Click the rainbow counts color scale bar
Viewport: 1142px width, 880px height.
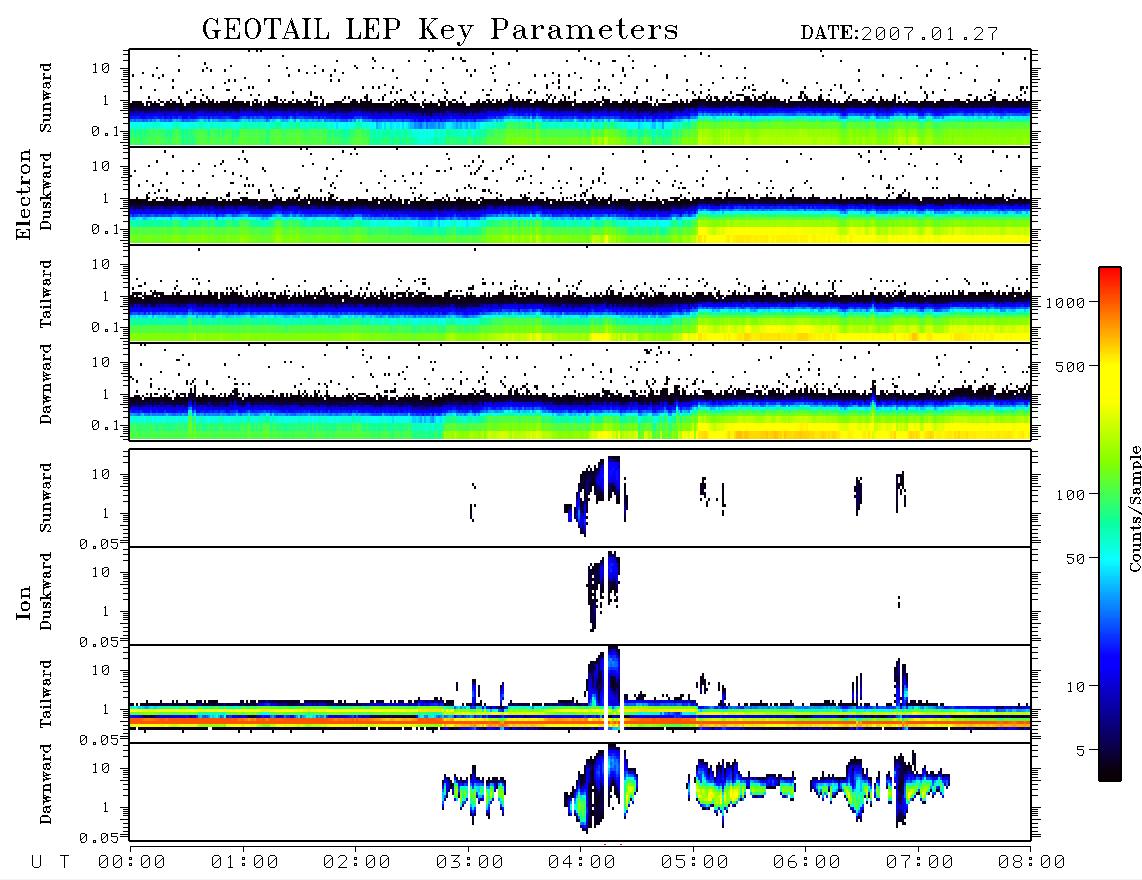(1110, 524)
